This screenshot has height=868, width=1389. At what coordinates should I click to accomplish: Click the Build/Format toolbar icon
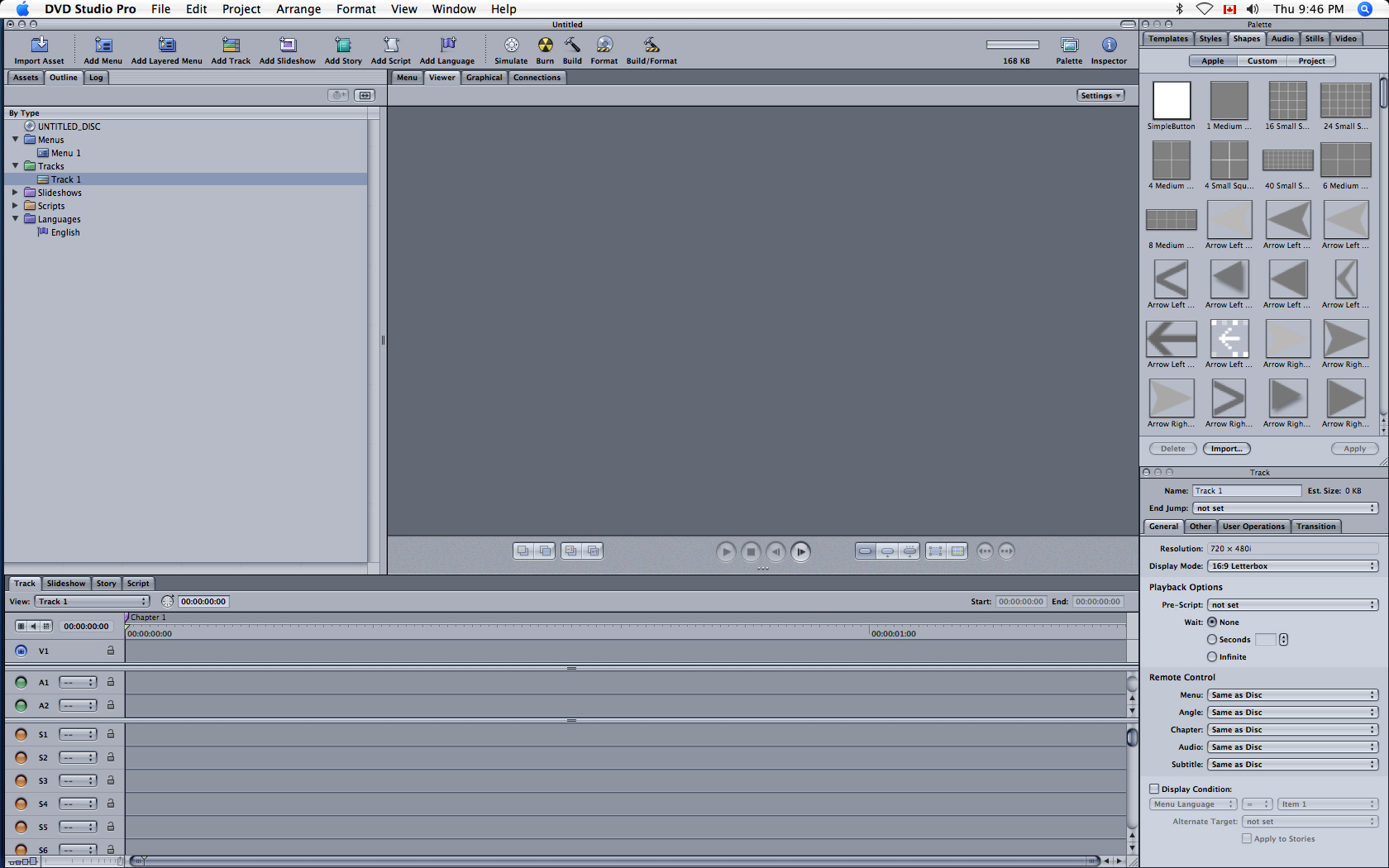tap(652, 45)
